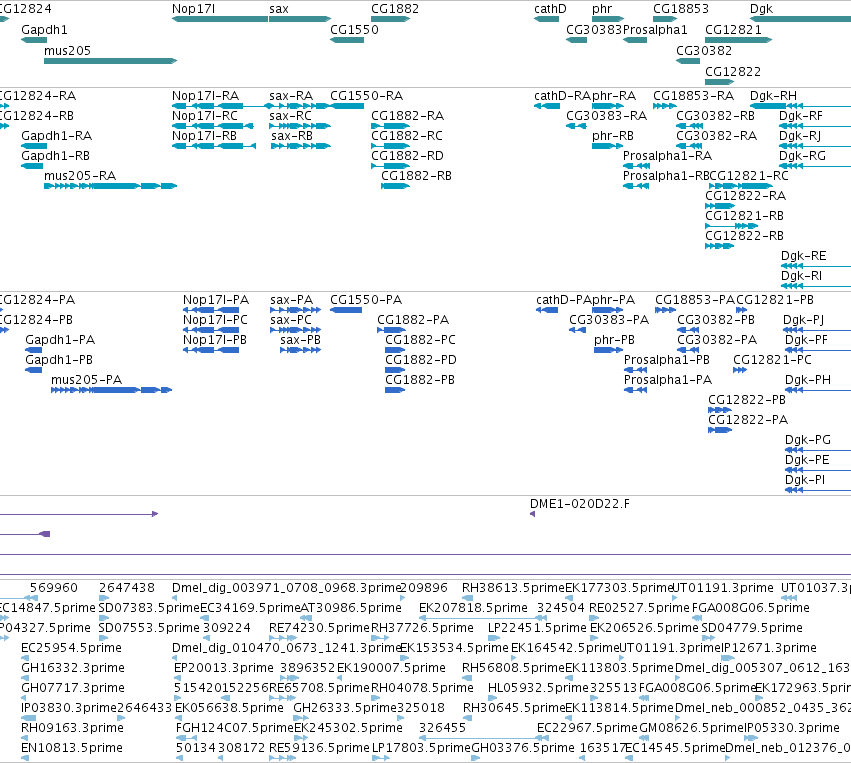Screen dimensions: 851x763
Task: Open the CG30382 gene label
Action: (x=704, y=50)
